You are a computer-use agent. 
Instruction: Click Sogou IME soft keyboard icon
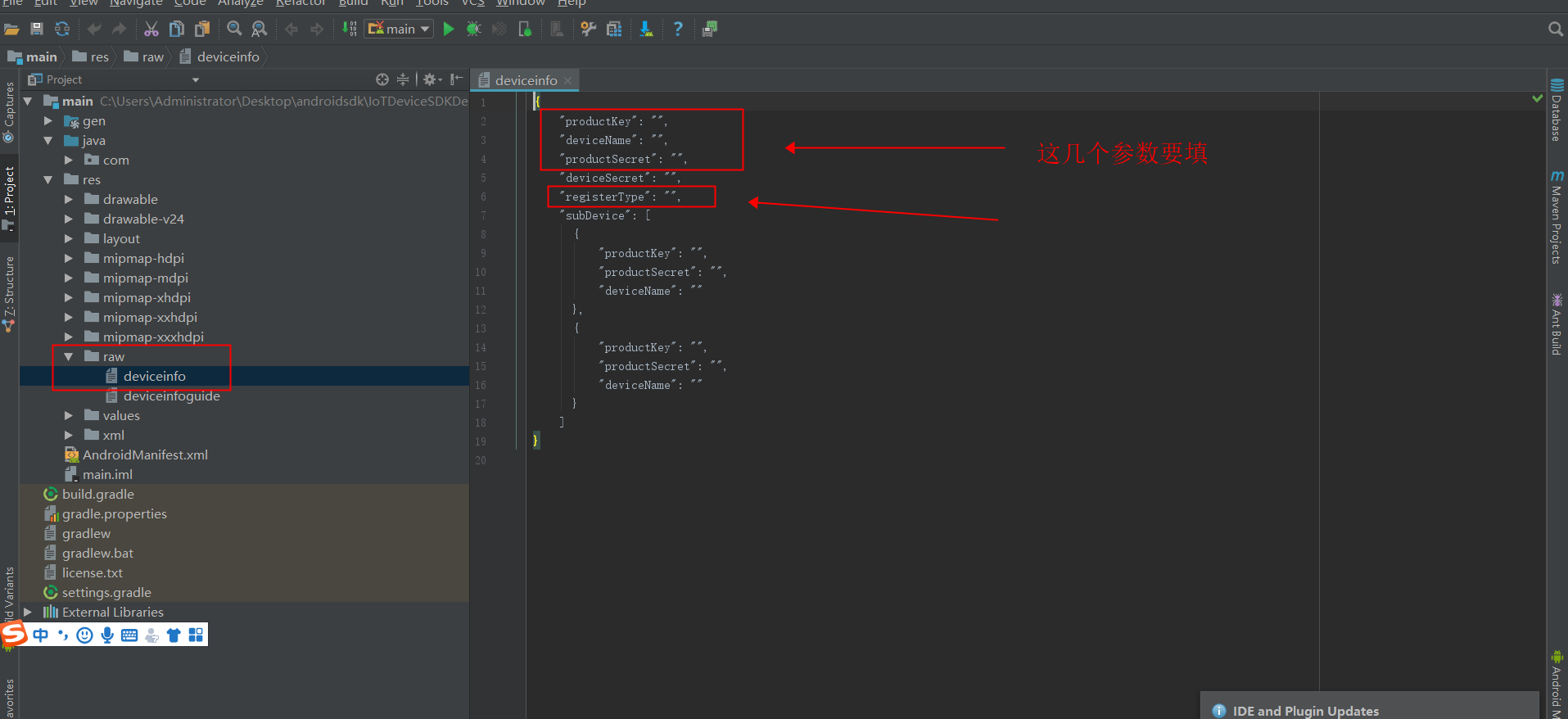point(129,635)
